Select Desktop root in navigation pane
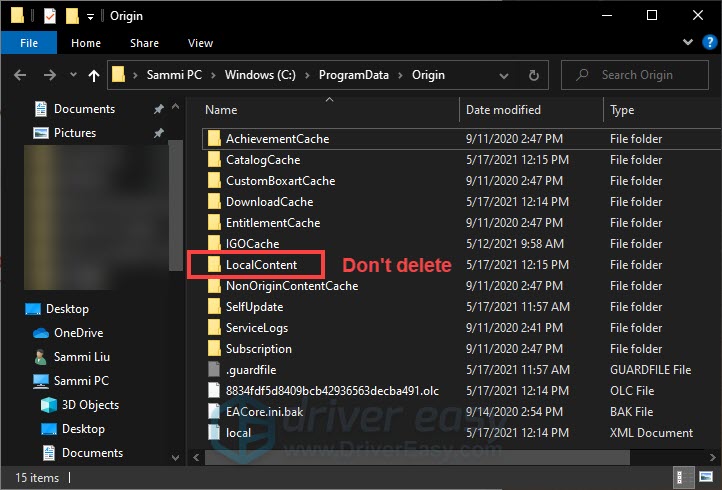Viewport: 722px width, 490px height. click(x=67, y=309)
